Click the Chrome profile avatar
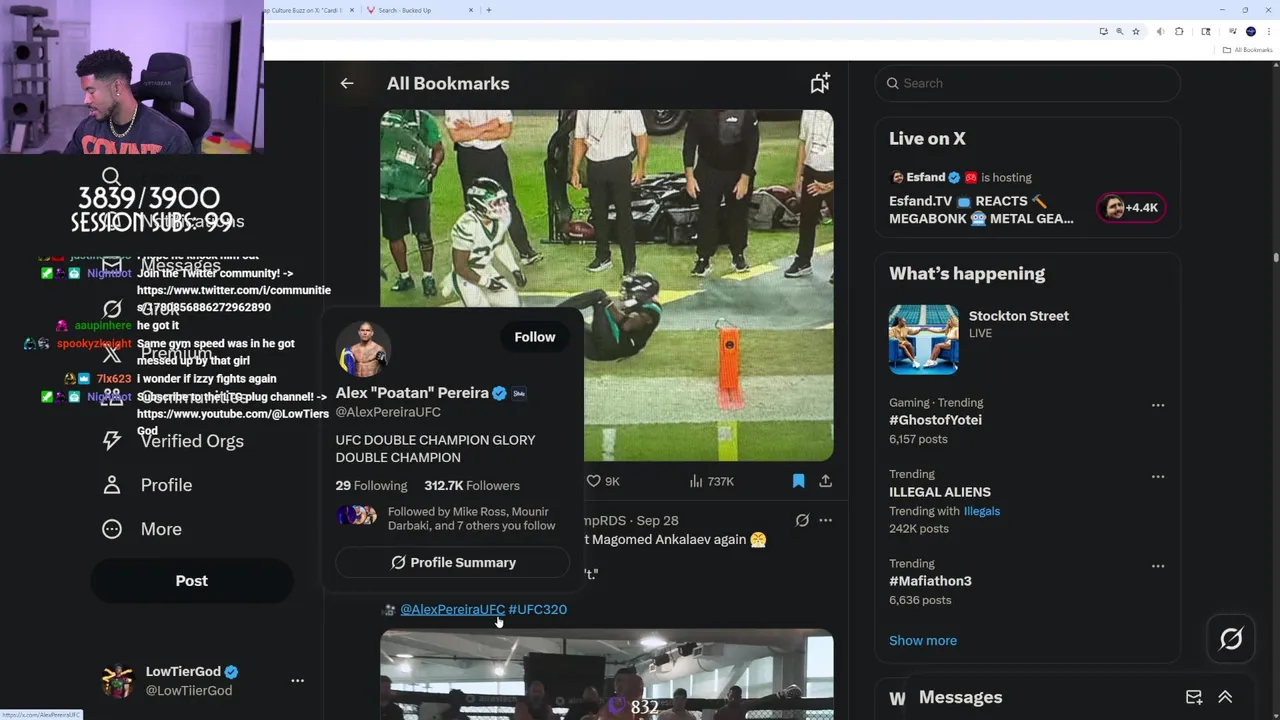 click(x=1251, y=32)
